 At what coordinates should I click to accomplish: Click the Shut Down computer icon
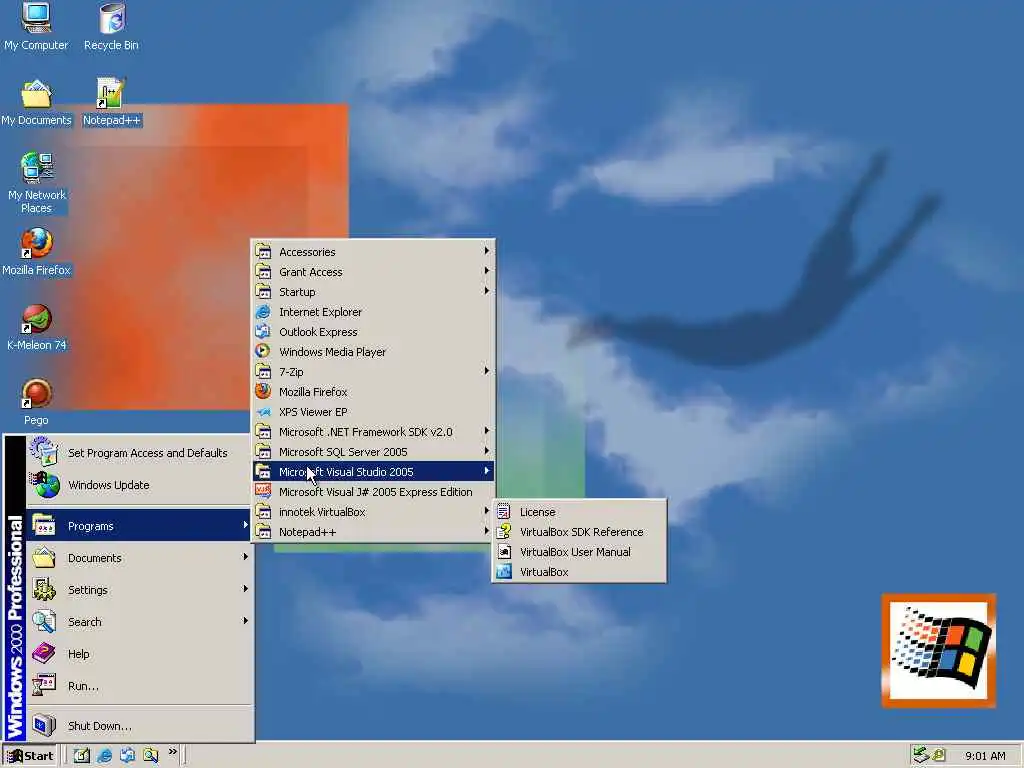44,725
